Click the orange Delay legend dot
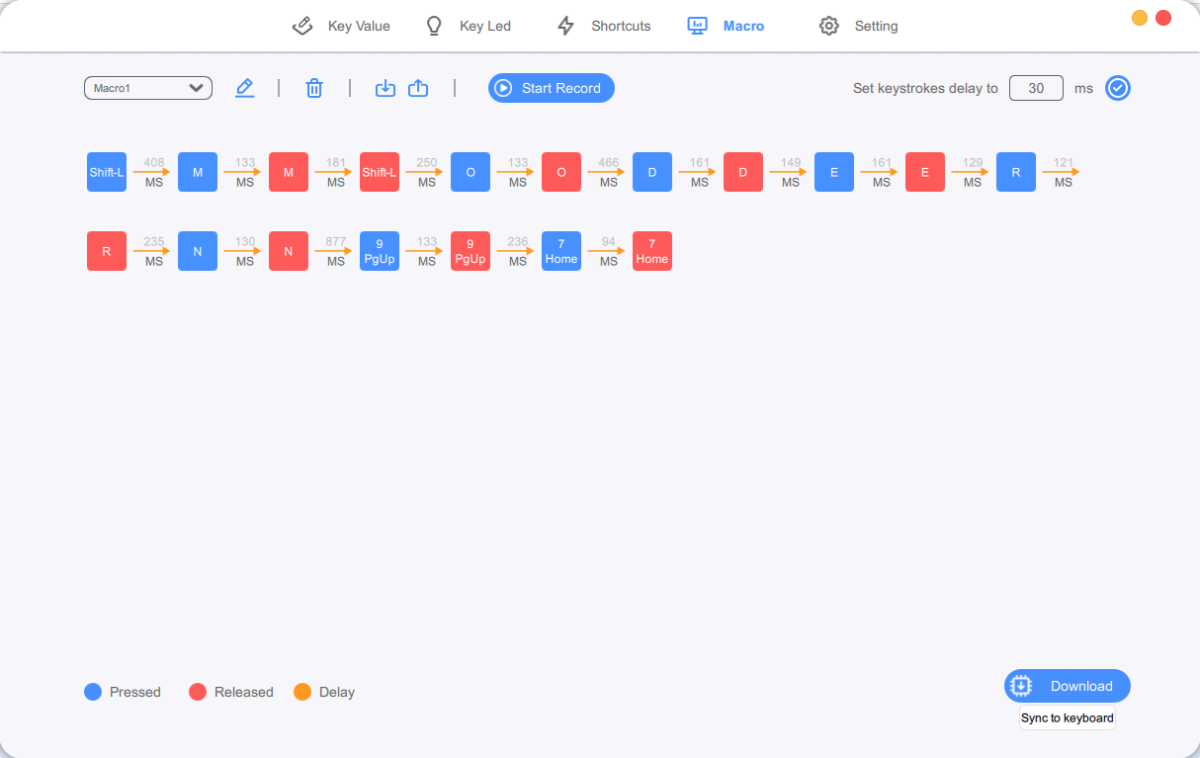1200x758 pixels. [x=302, y=692]
